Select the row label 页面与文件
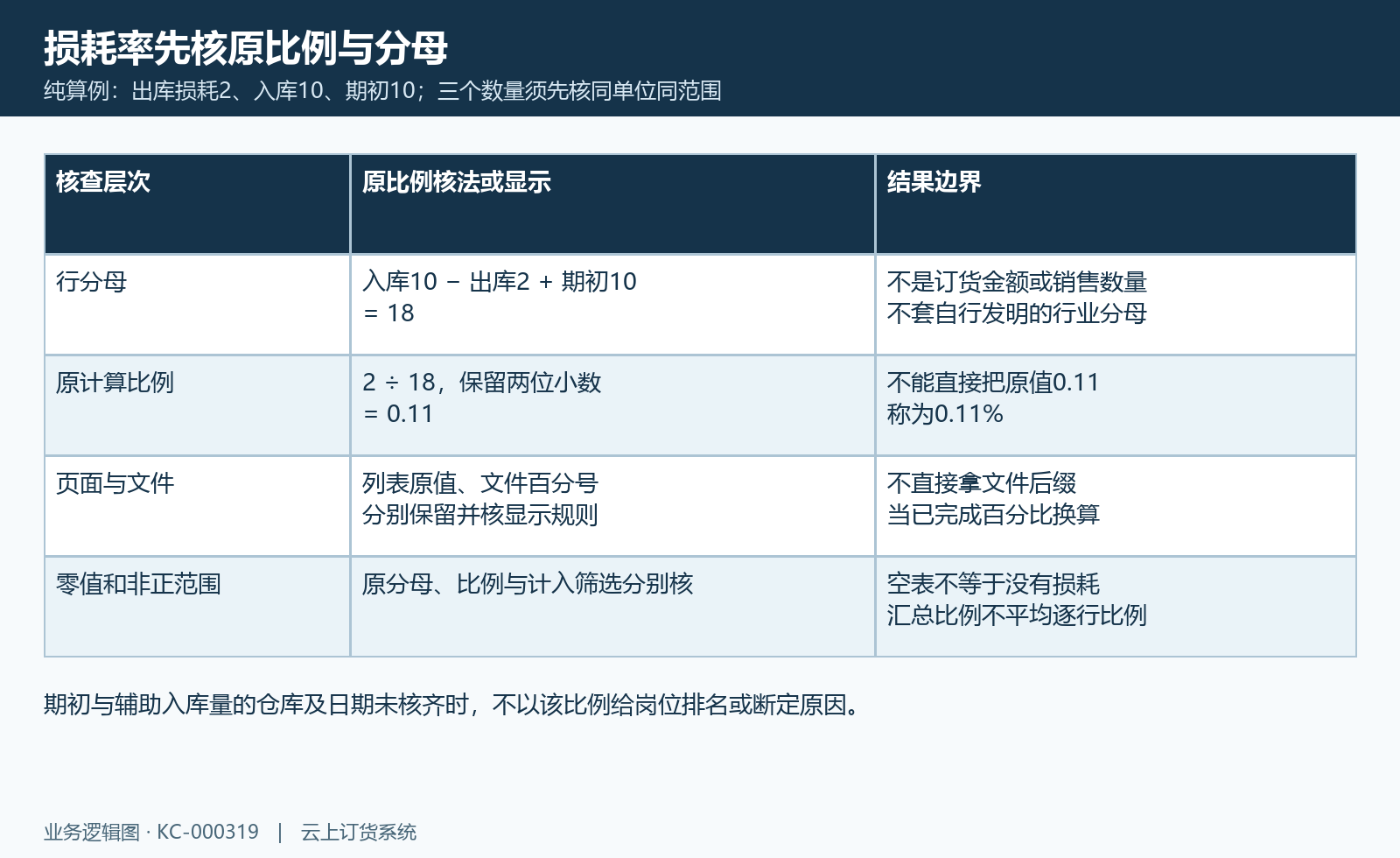This screenshot has height=858, width=1400. (x=198, y=506)
